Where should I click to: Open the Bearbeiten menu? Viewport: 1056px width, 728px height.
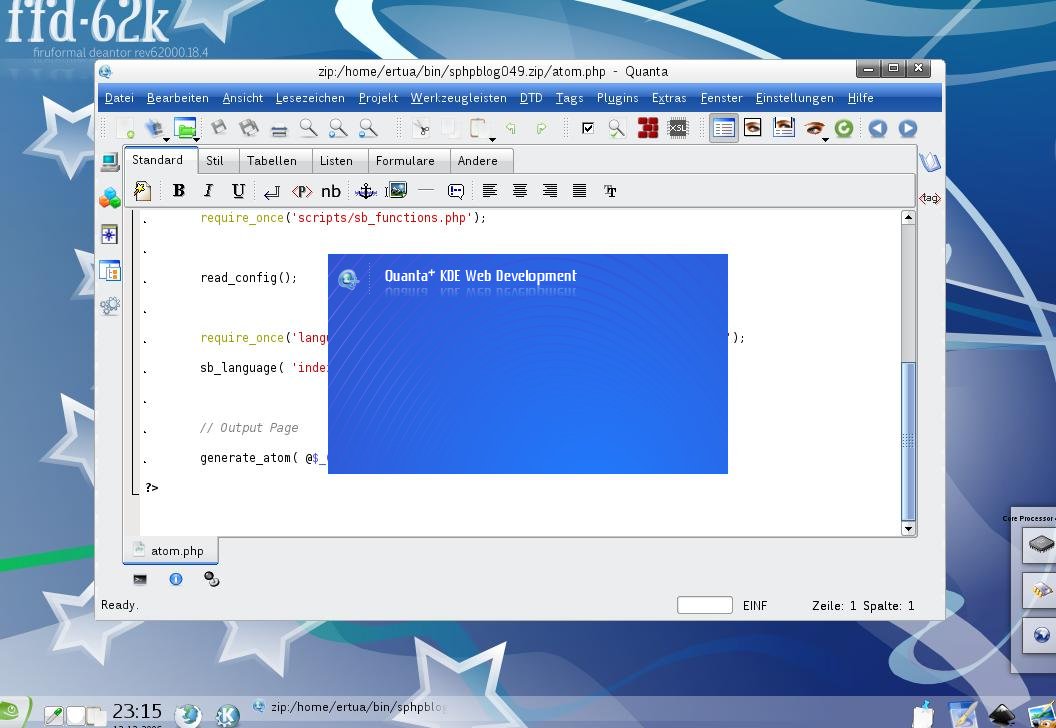click(178, 98)
